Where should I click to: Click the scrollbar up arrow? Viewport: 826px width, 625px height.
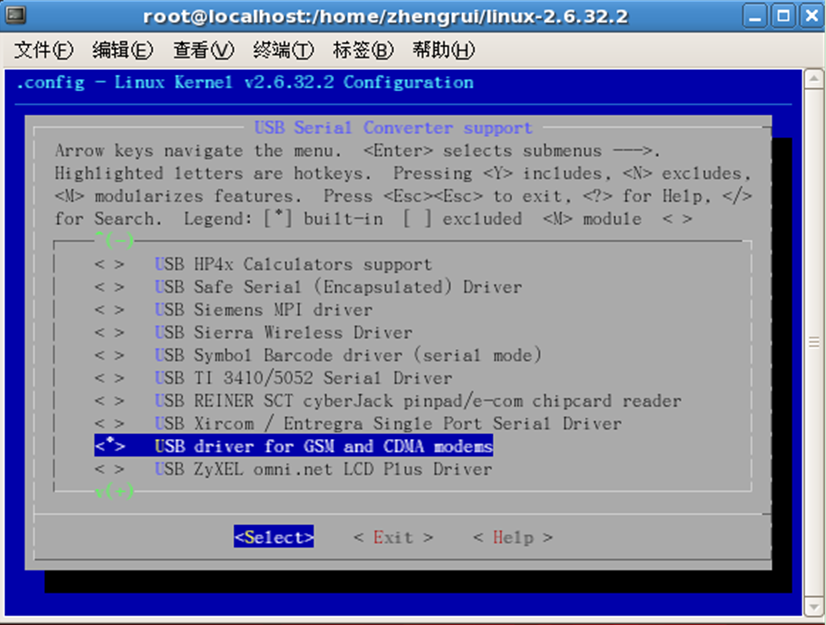[816, 79]
